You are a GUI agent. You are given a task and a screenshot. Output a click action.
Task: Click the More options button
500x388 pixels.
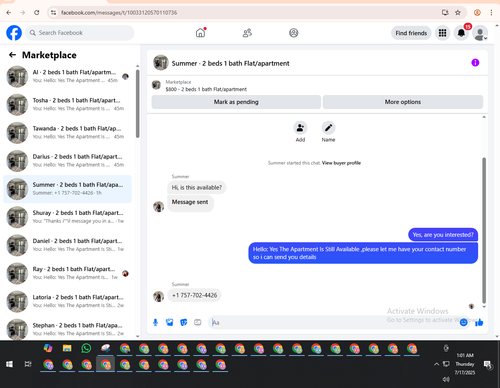coord(403,102)
